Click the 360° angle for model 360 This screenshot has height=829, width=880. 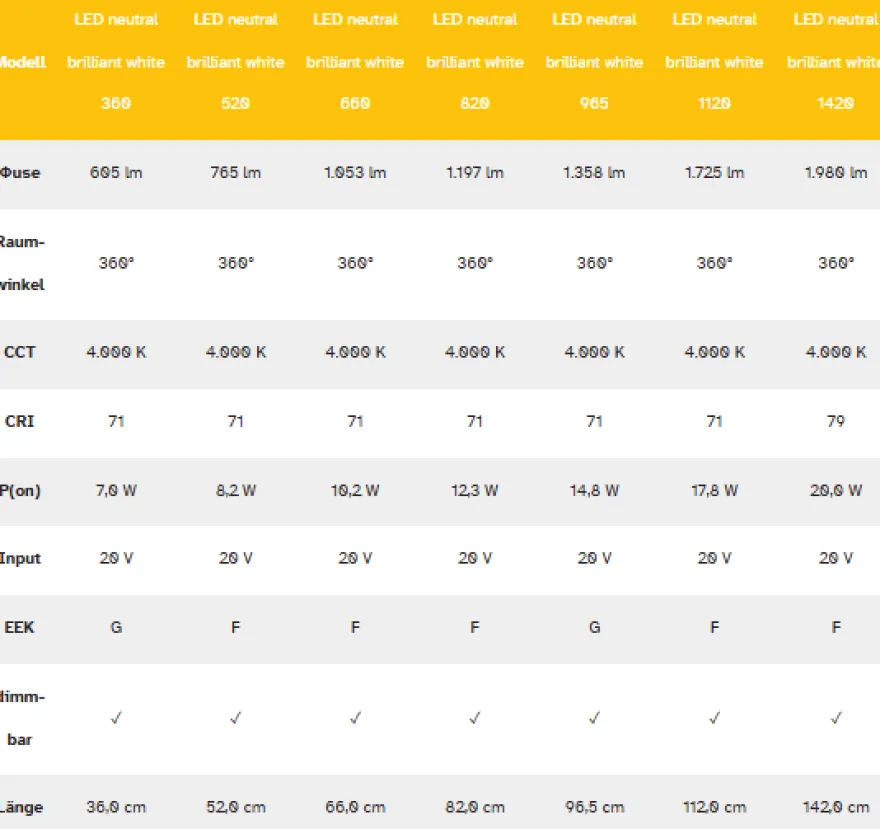click(x=116, y=263)
